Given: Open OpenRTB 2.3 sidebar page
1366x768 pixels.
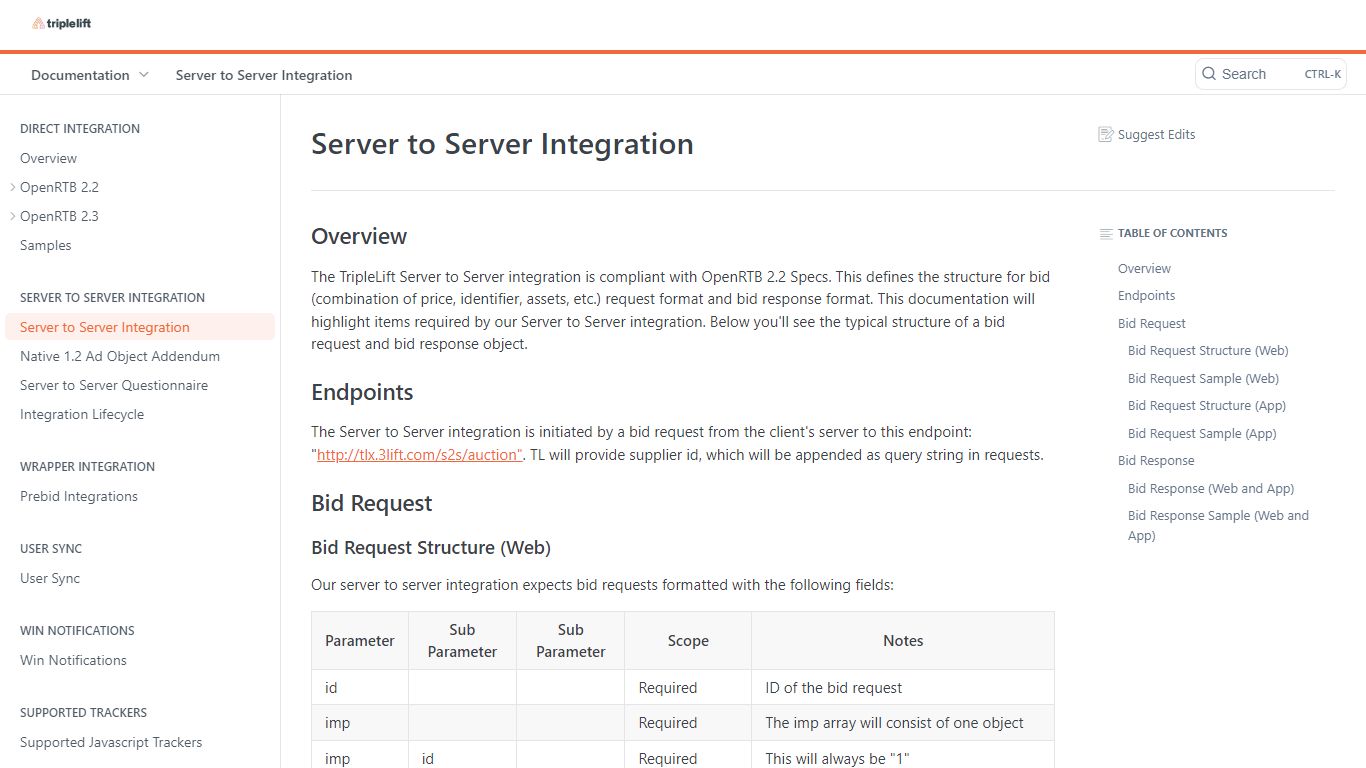Looking at the screenshot, I should pyautogui.click(x=59, y=216).
